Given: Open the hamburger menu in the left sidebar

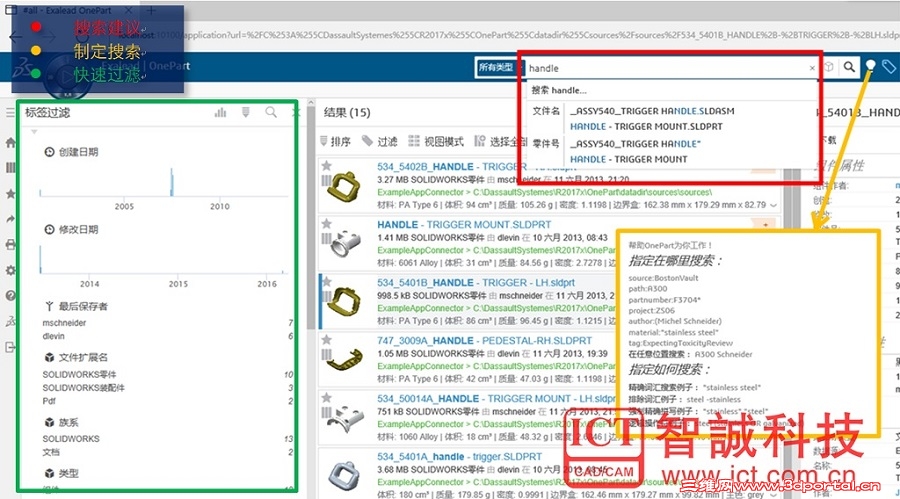Looking at the screenshot, I should tap(10, 113).
